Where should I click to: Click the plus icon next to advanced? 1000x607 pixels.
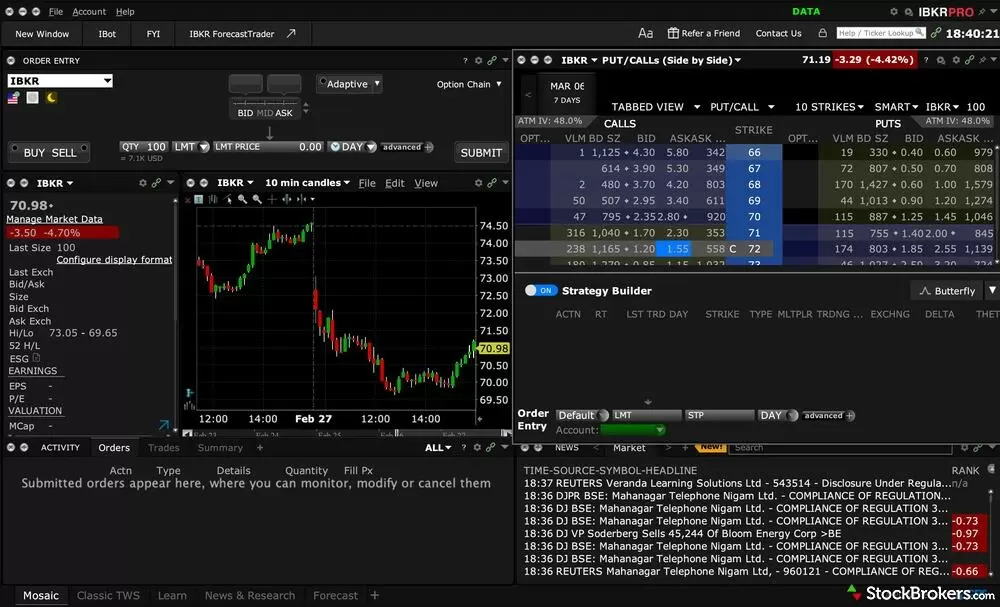[x=429, y=147]
